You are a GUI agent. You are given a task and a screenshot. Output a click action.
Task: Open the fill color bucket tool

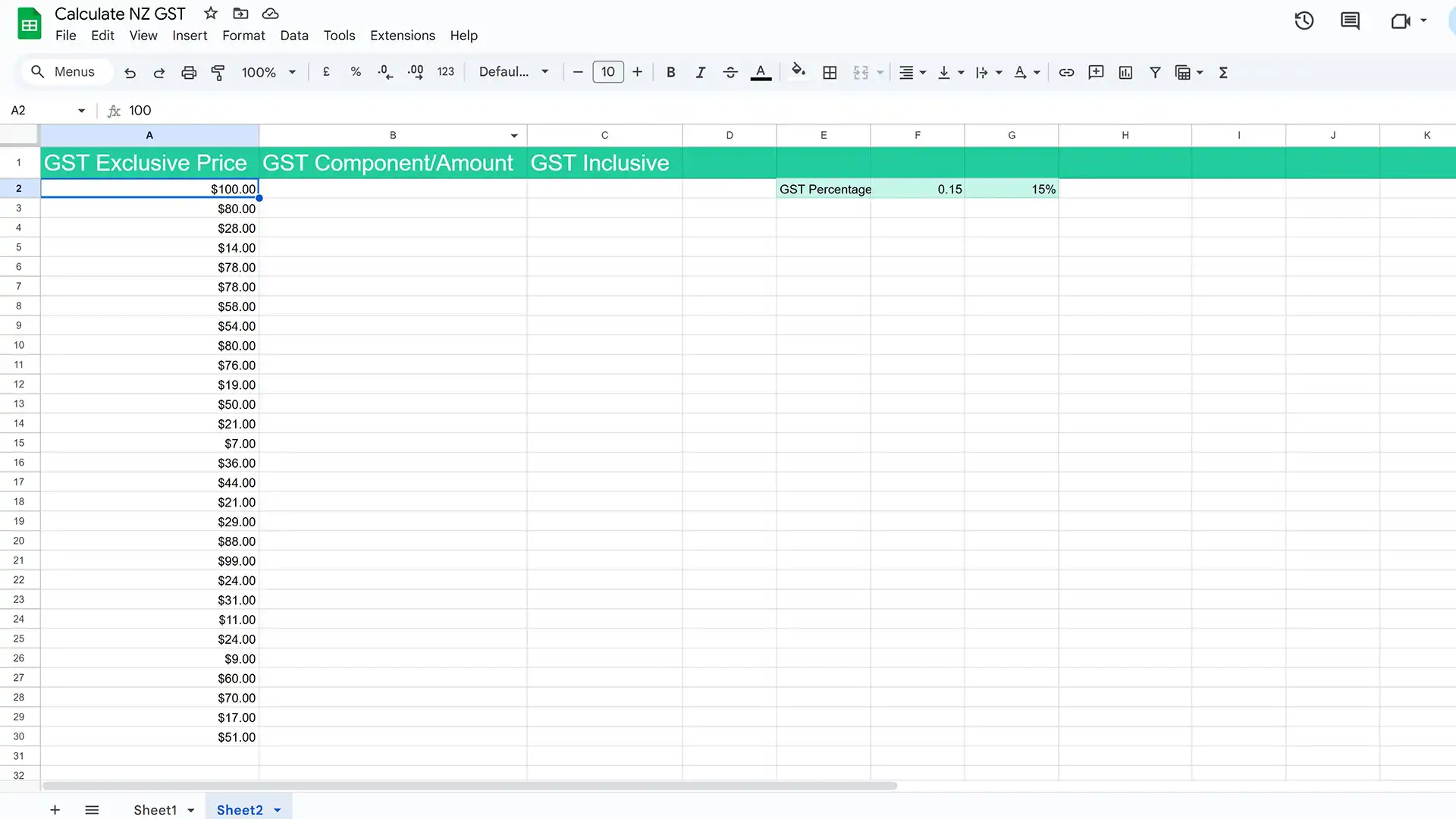pos(798,71)
